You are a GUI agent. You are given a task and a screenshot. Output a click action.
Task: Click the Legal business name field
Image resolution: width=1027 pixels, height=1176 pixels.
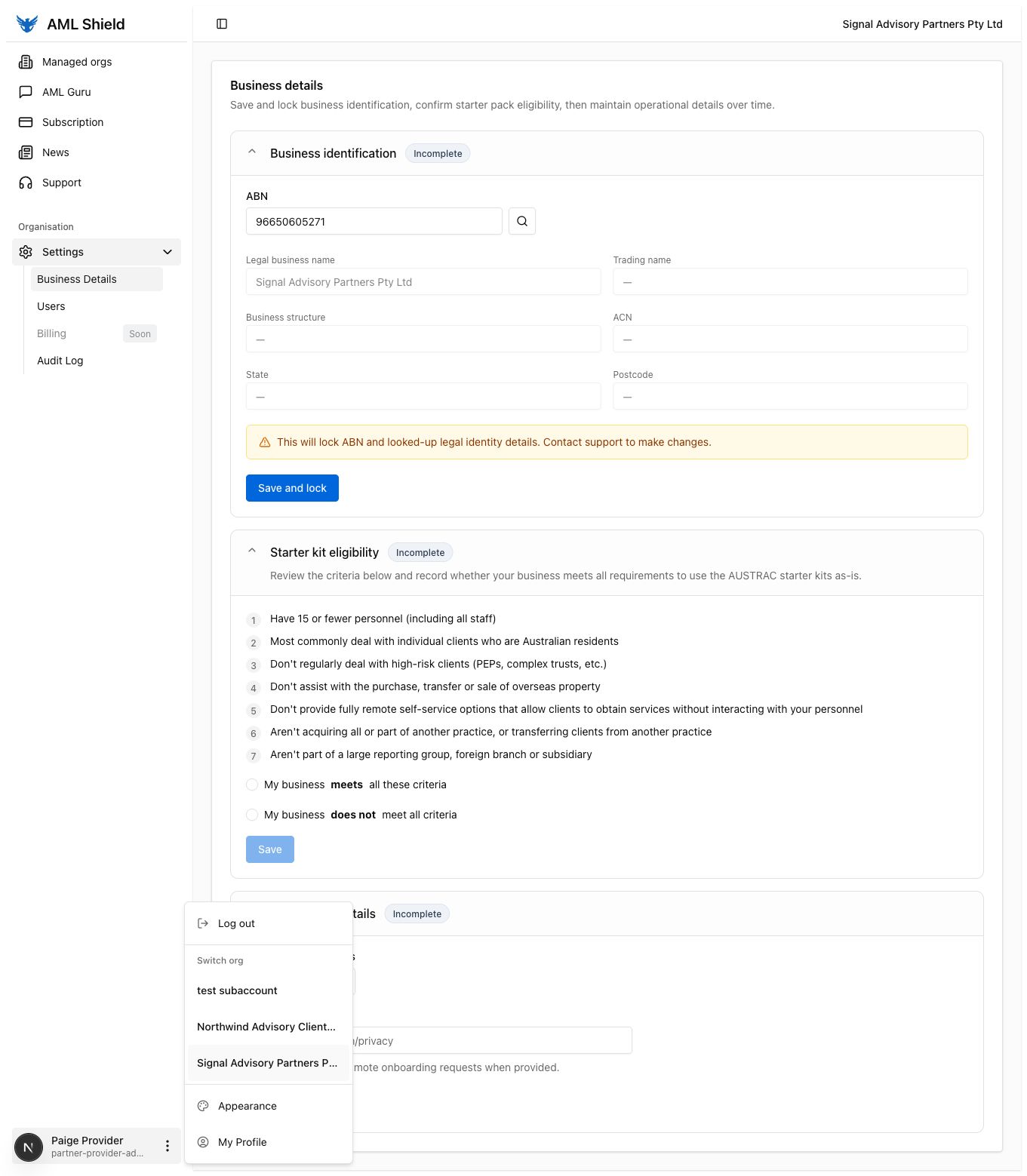pos(423,281)
